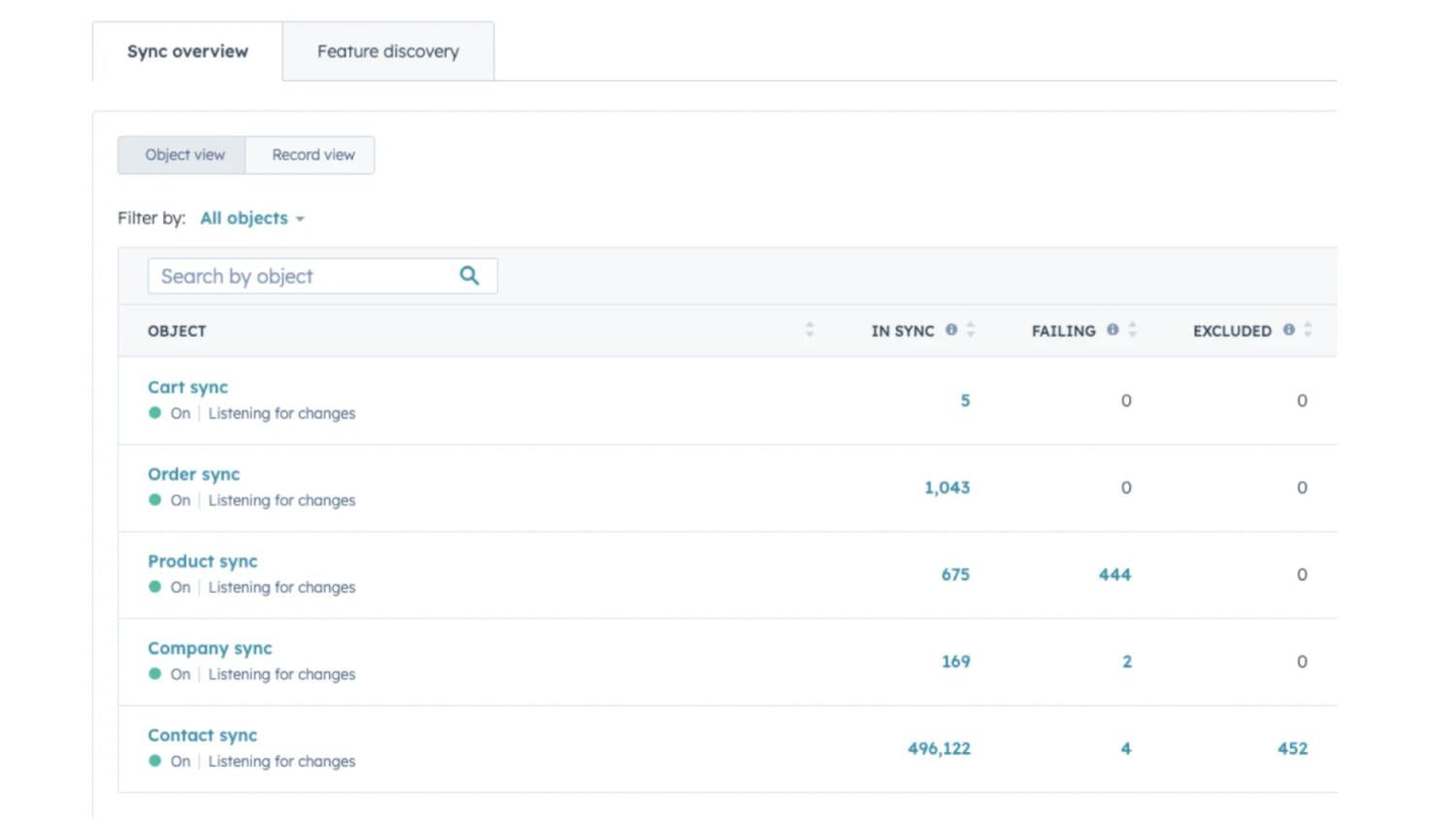Click the EXCLUDED column header

point(1232,331)
